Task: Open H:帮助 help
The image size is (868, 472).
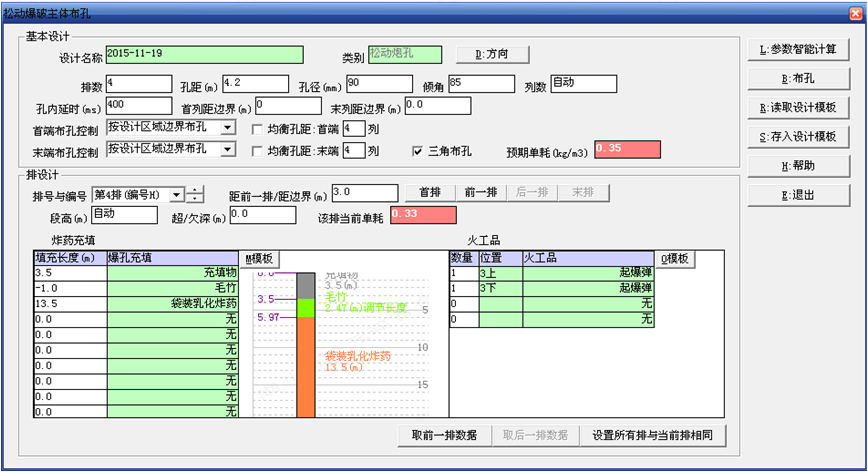Action: click(x=798, y=165)
